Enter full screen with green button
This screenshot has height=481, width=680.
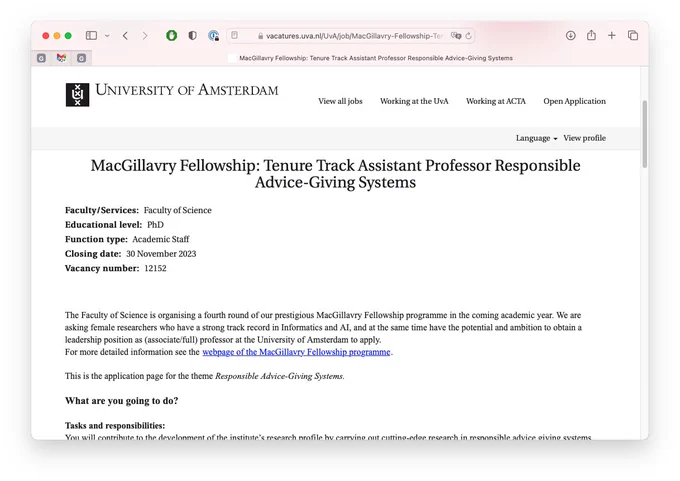pos(68,36)
